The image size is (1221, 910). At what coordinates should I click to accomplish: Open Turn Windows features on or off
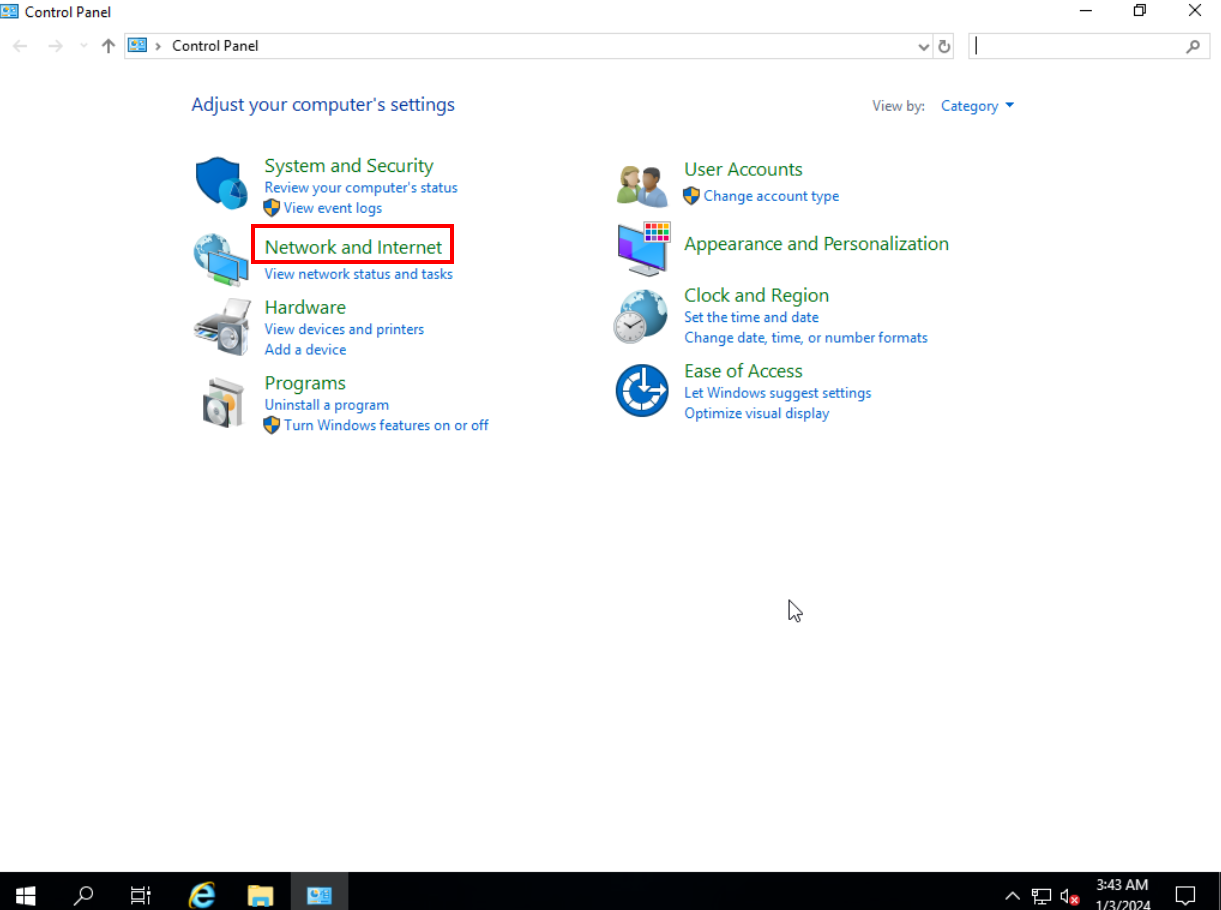pos(386,425)
